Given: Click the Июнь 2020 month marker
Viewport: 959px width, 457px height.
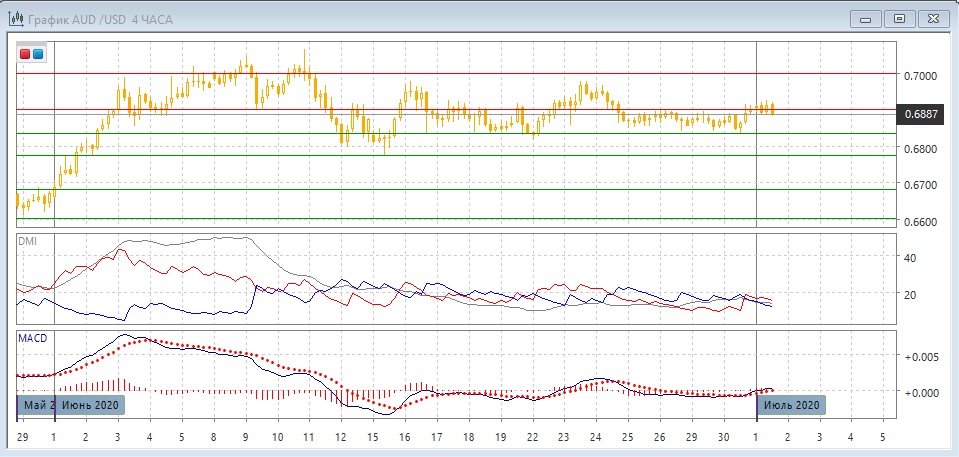Looking at the screenshot, I should coord(90,405).
